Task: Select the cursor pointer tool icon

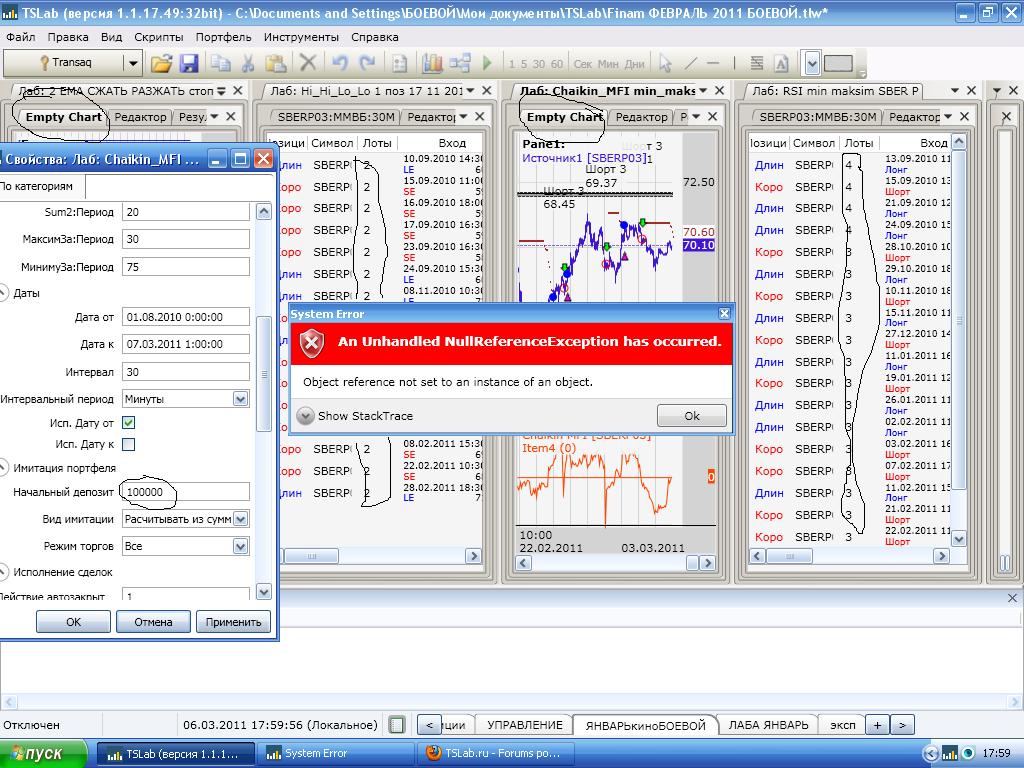Action: coord(666,63)
